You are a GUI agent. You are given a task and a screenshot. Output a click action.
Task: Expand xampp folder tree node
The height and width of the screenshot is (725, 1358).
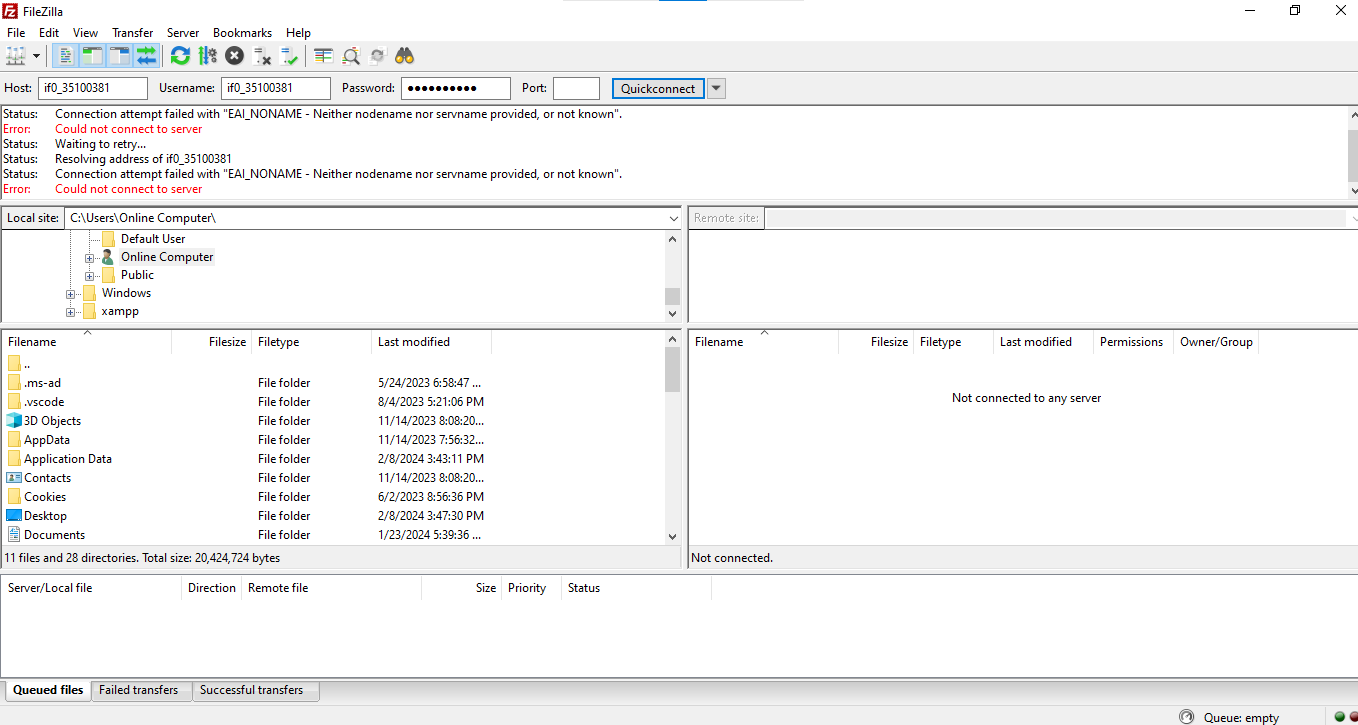70,312
